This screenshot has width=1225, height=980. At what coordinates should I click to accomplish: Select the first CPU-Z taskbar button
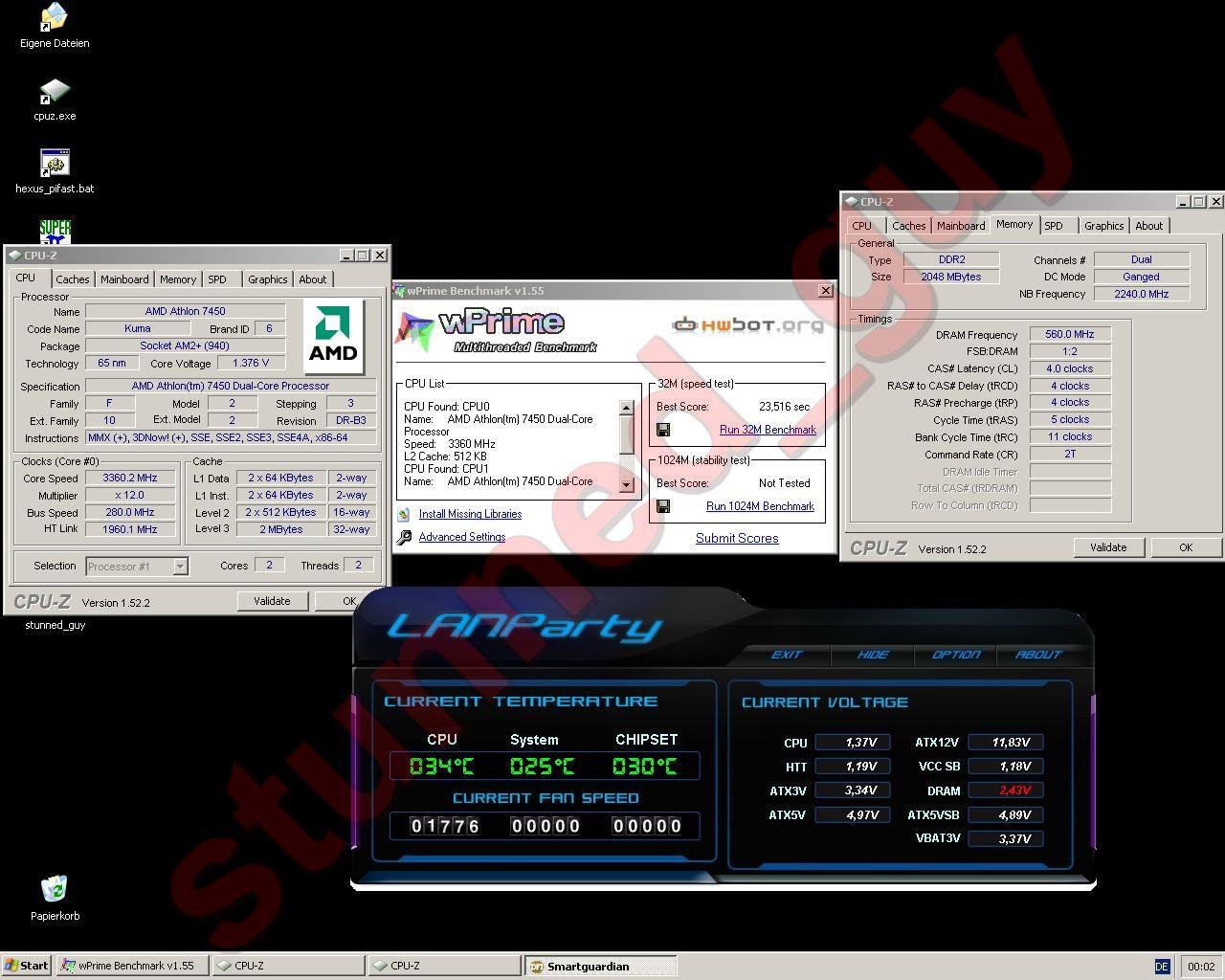coord(288,966)
